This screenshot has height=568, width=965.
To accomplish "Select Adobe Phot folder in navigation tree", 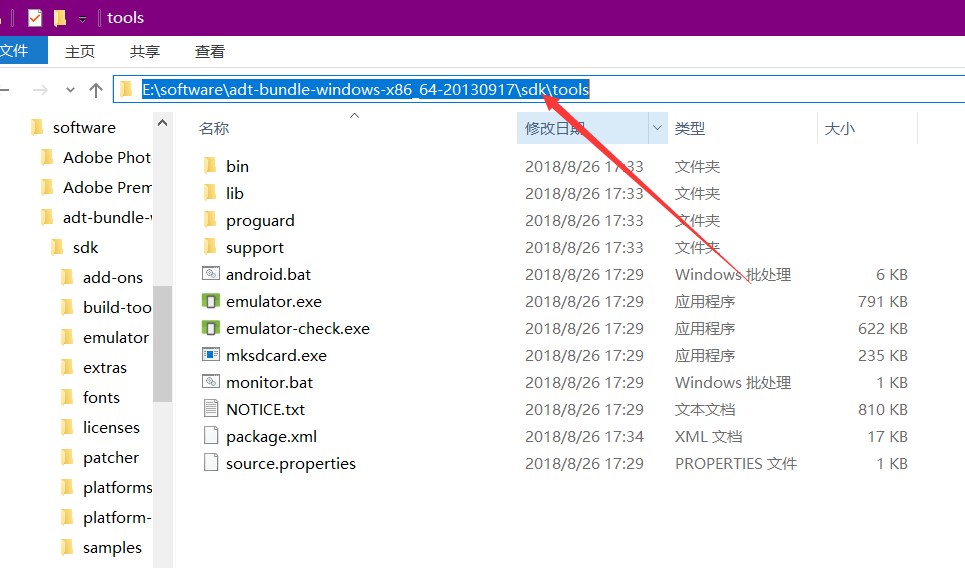I will coord(106,158).
